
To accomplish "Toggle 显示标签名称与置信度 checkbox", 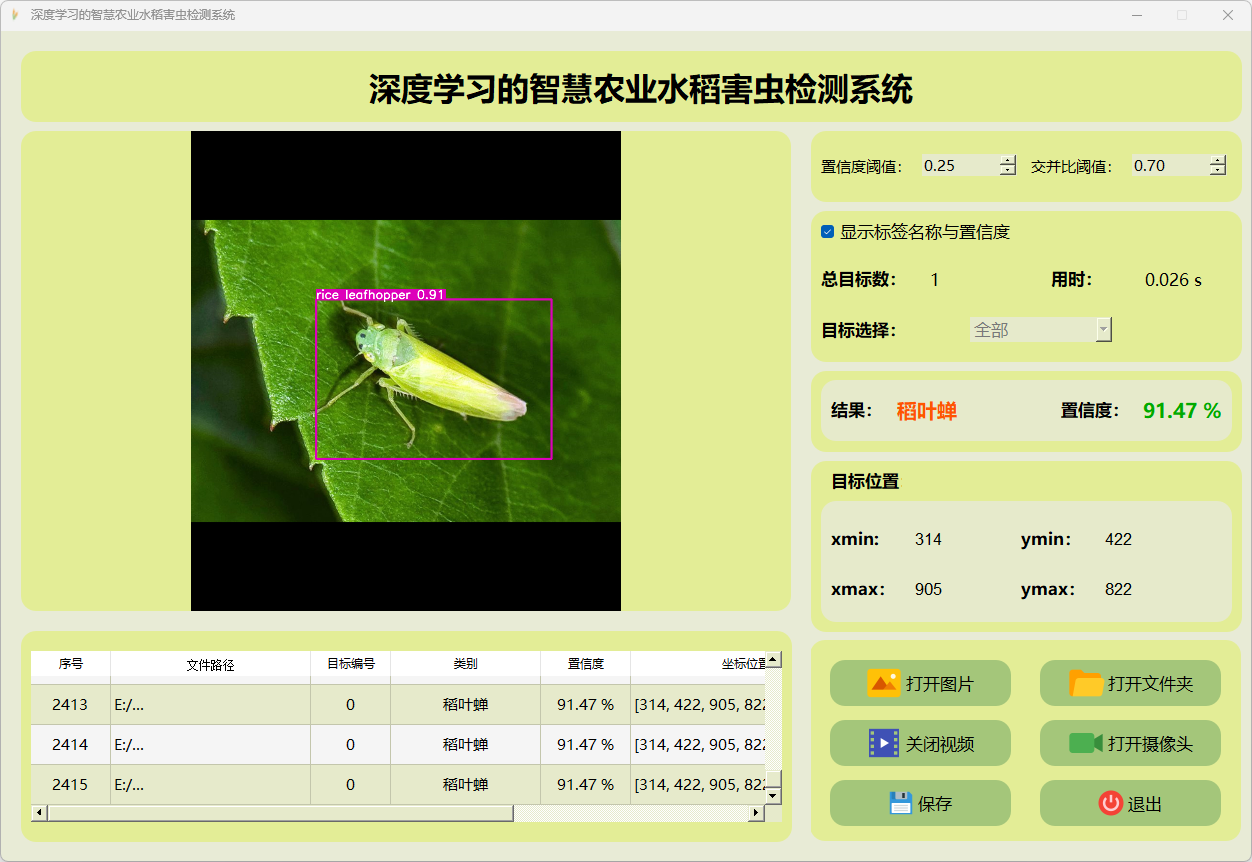I will pos(828,232).
